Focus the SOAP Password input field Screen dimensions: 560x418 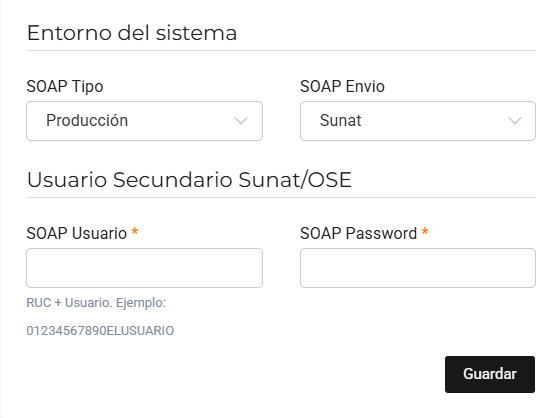(x=418, y=268)
